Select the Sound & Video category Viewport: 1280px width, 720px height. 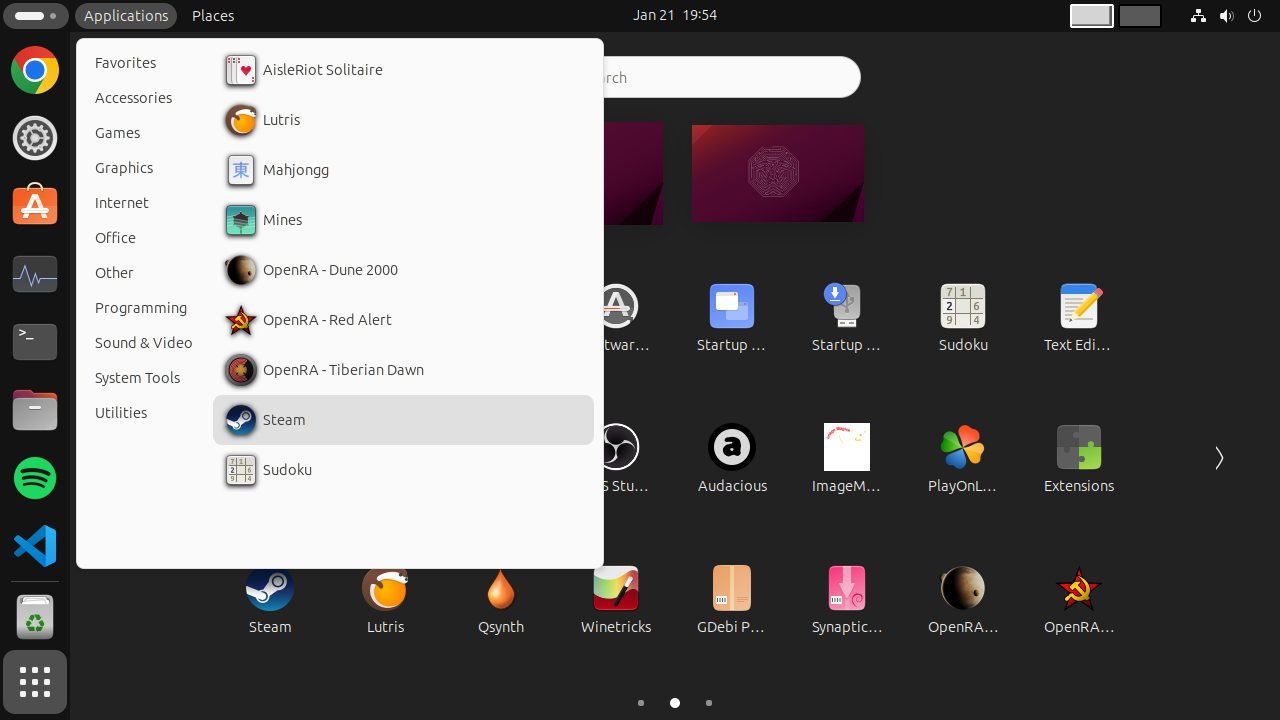(143, 343)
